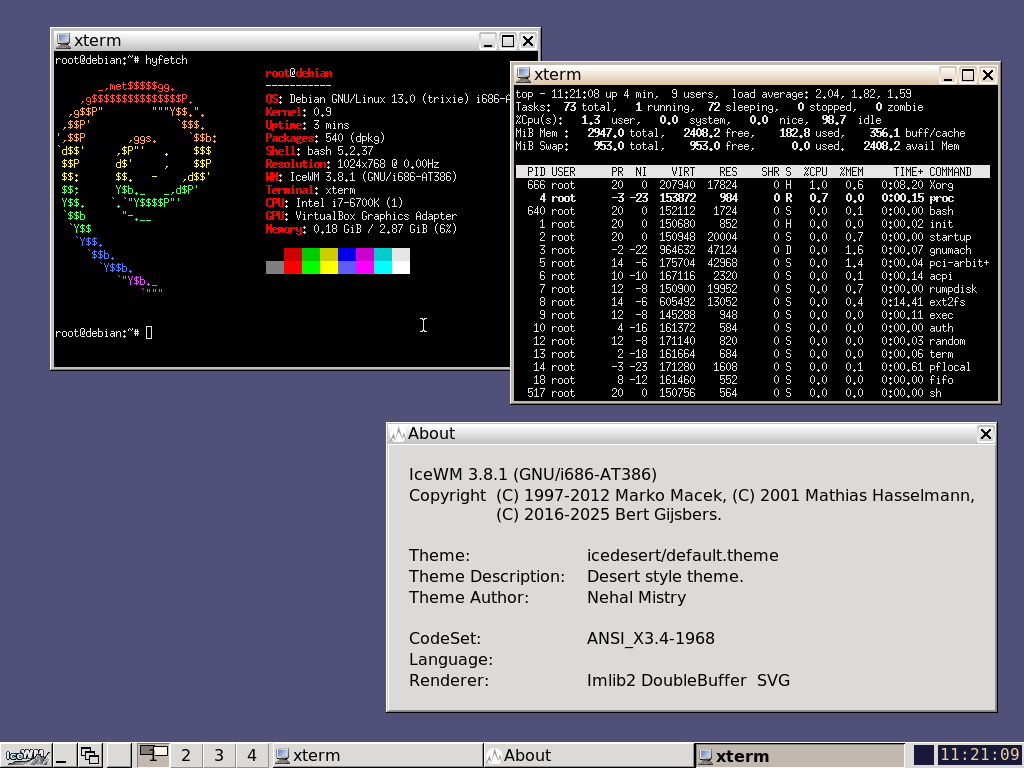This screenshot has width=1024, height=768.
Task: Click the Xorg process row in top
Action: pos(752,185)
